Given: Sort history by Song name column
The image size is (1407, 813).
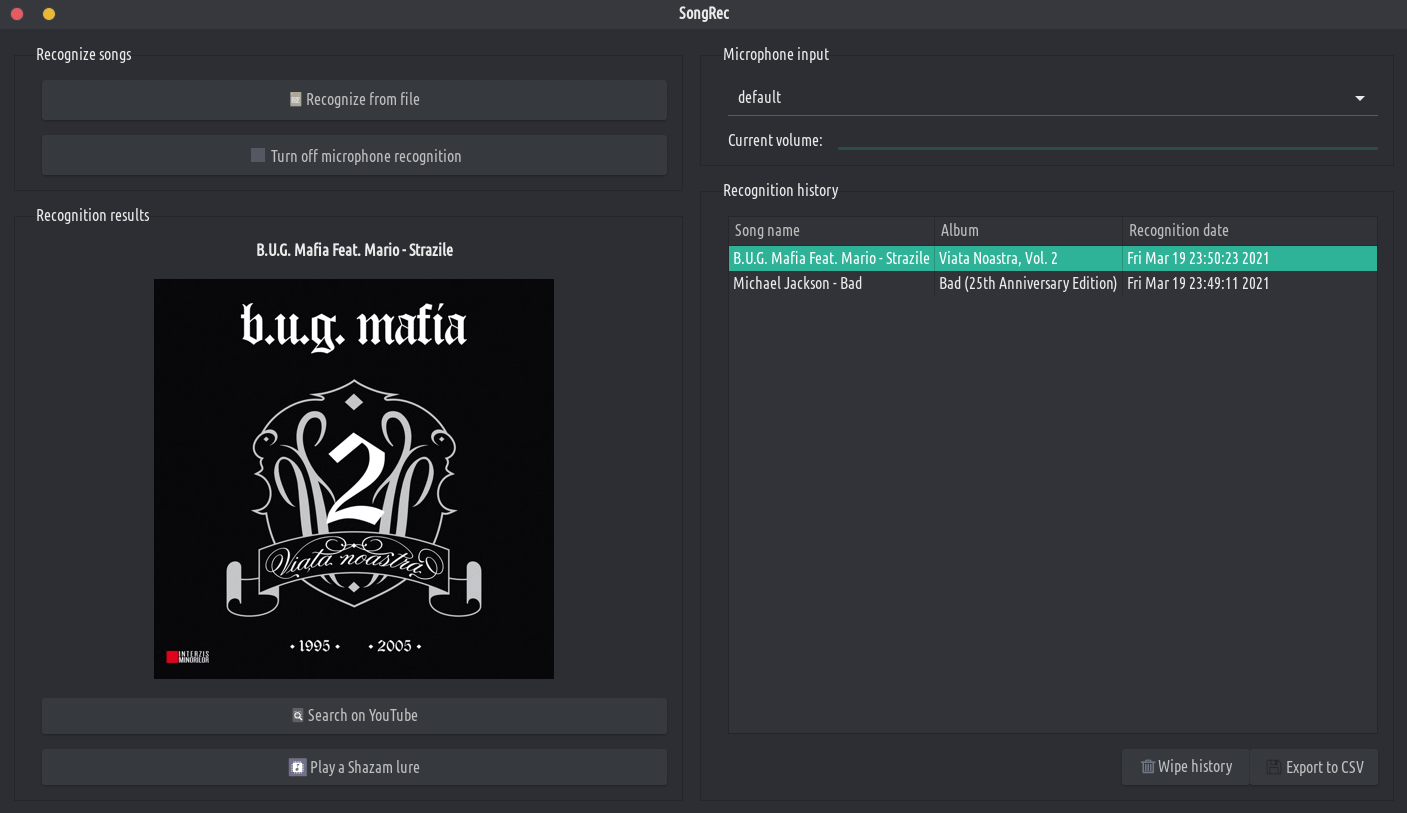Looking at the screenshot, I should 831,231.
